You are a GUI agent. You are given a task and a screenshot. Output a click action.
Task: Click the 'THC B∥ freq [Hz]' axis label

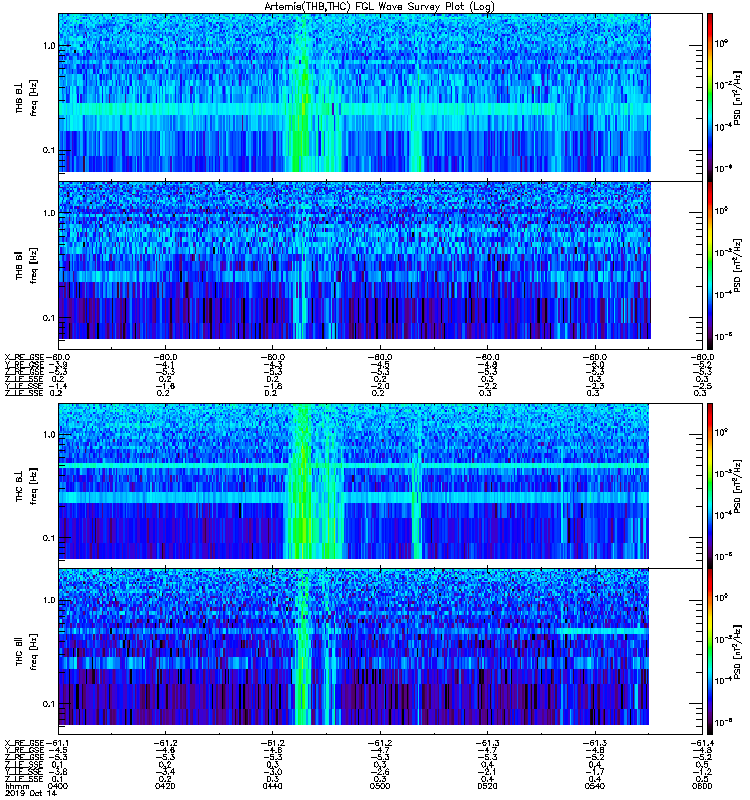click(26, 652)
